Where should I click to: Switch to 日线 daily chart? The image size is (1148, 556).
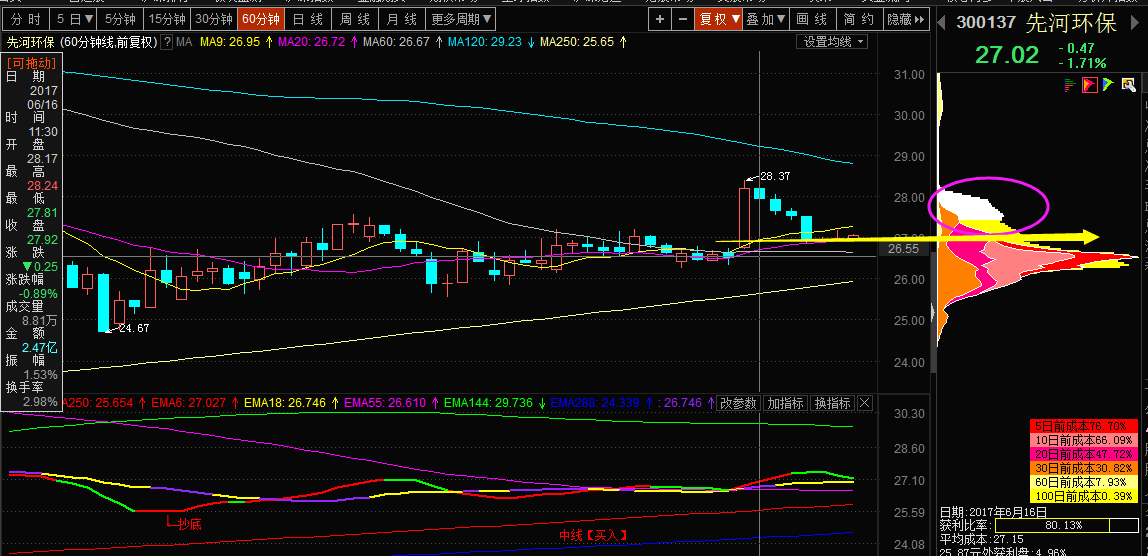(x=308, y=19)
